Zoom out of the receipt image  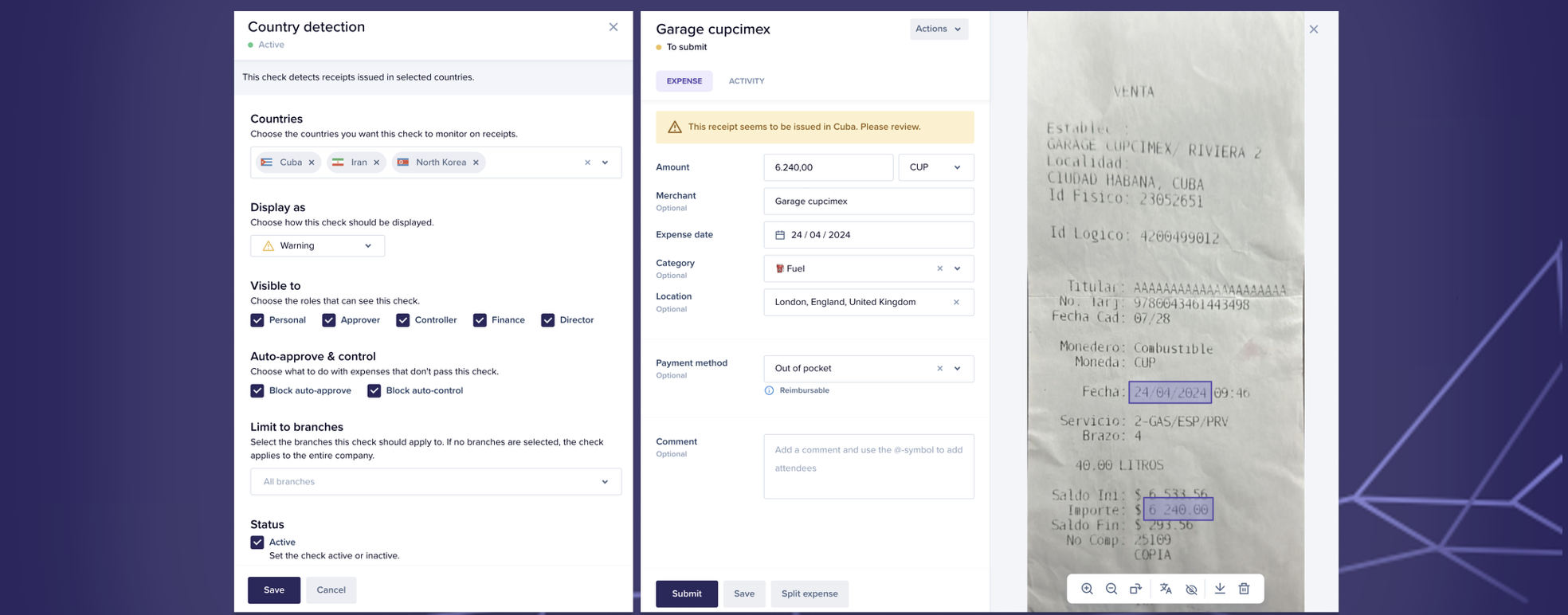pos(1111,589)
